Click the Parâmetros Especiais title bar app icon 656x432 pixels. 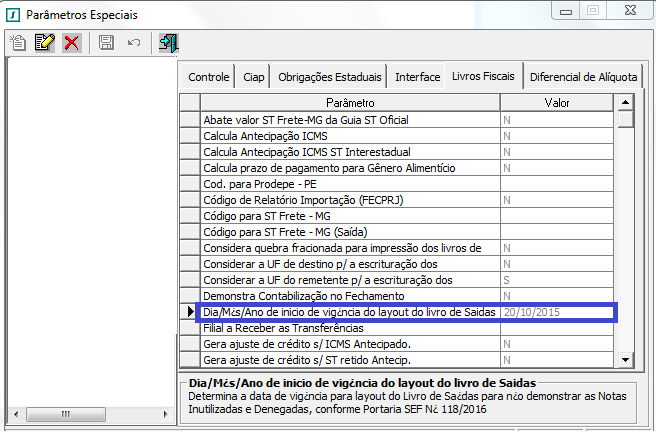13,15
